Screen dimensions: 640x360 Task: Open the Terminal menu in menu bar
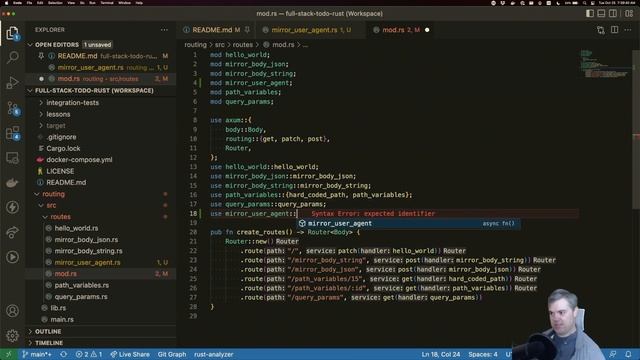[107, 3]
